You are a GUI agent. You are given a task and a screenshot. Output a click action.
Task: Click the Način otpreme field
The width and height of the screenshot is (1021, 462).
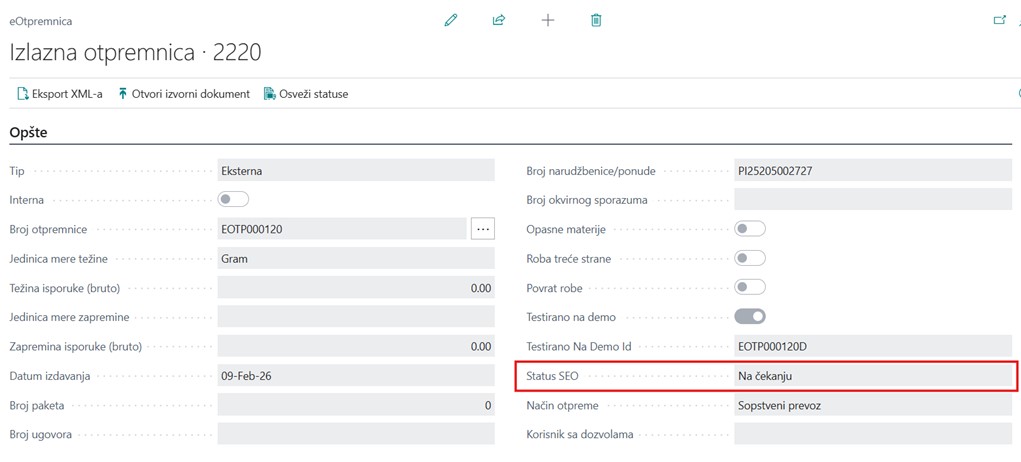tap(872, 406)
